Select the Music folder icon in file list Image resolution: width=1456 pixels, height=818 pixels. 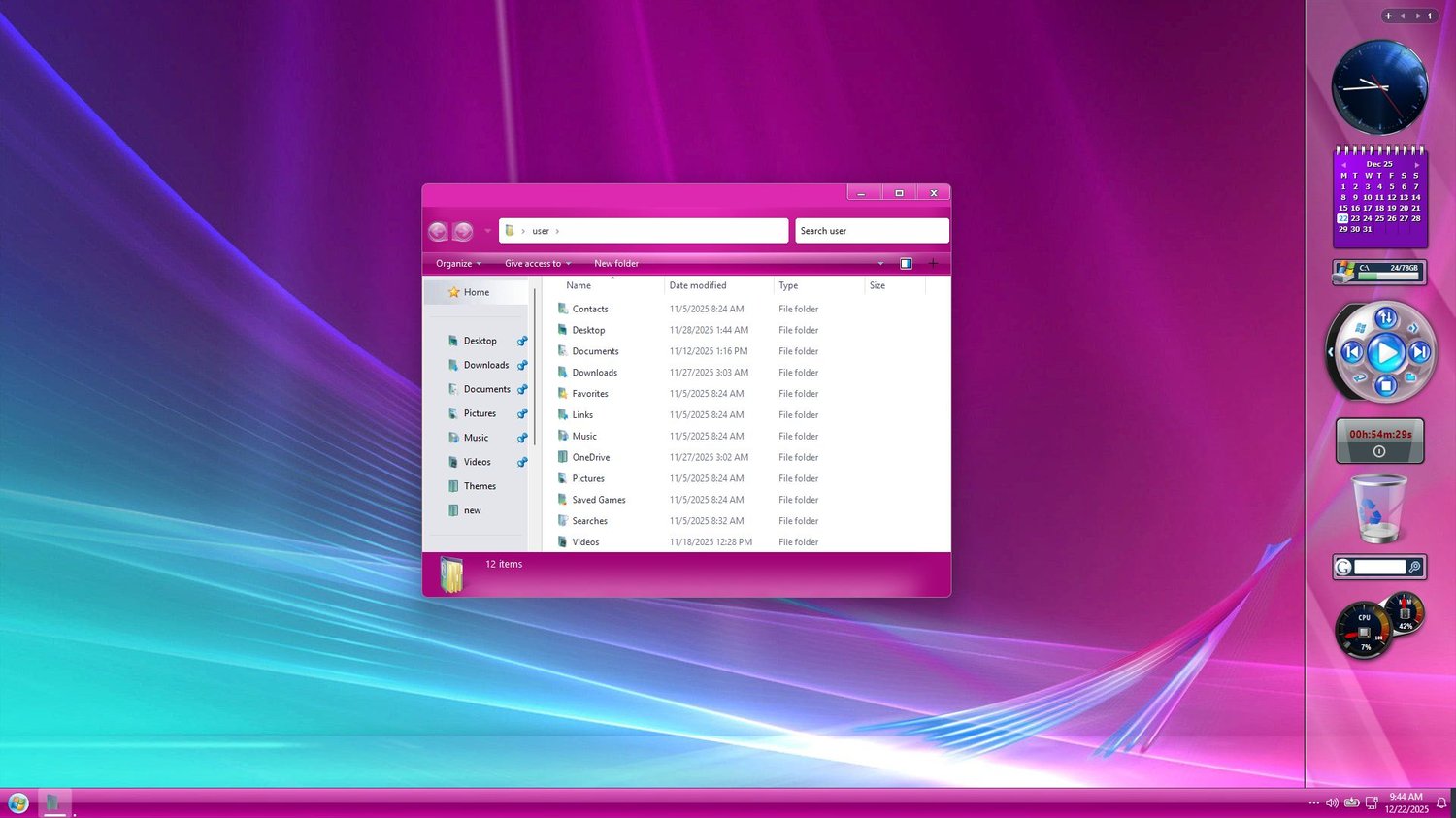point(563,437)
